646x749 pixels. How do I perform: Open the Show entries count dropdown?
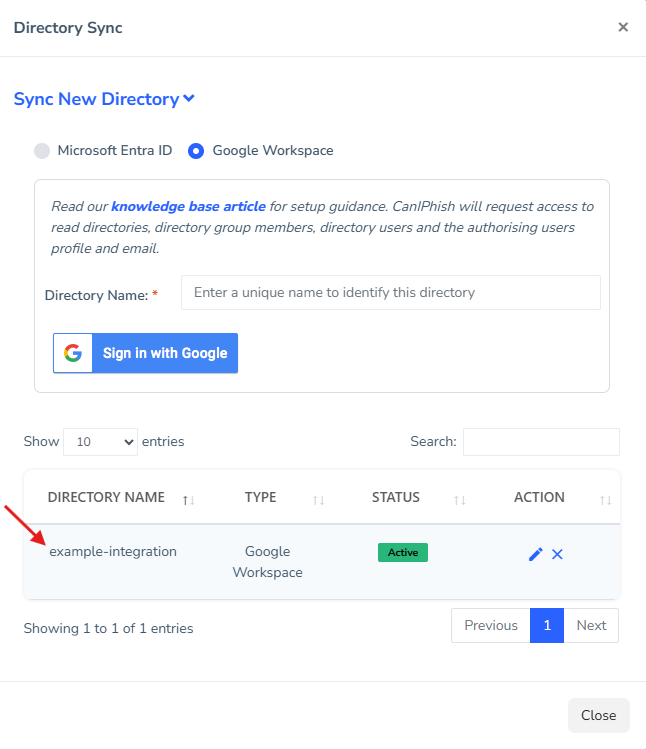(100, 441)
